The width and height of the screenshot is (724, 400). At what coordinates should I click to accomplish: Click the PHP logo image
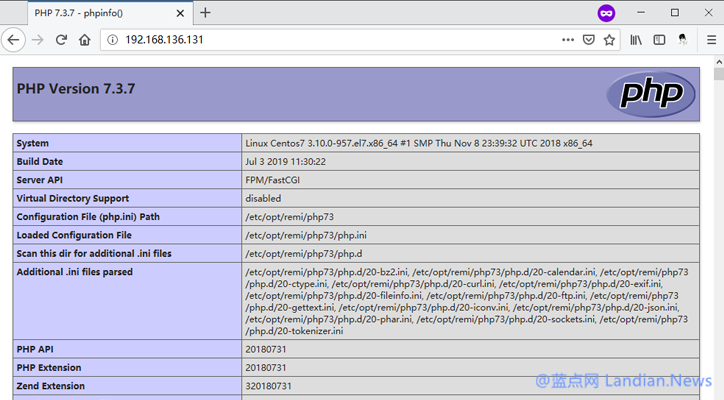pos(650,94)
